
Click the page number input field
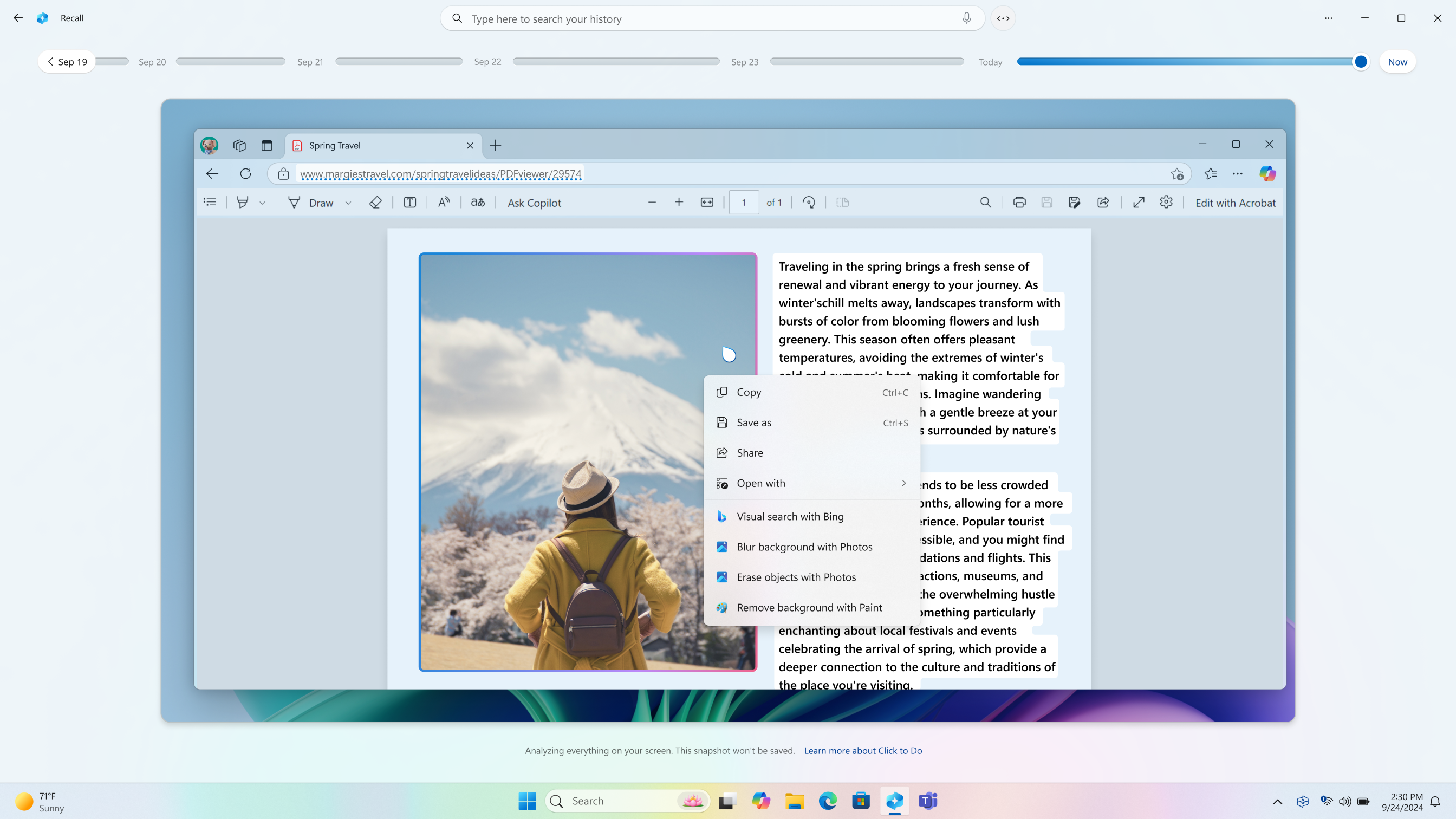coord(743,202)
